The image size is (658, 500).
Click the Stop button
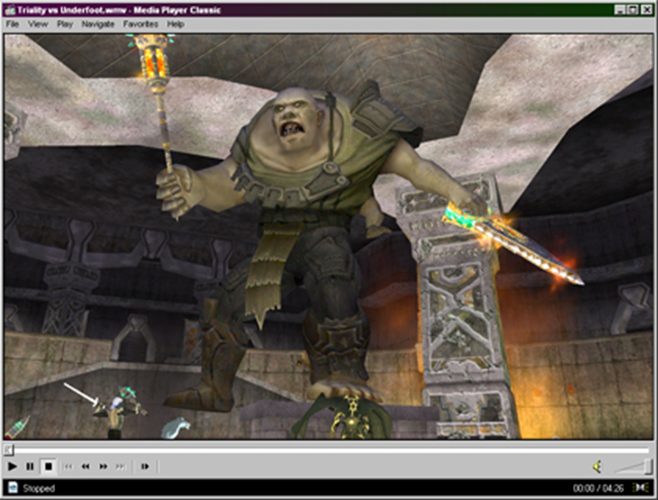48,466
